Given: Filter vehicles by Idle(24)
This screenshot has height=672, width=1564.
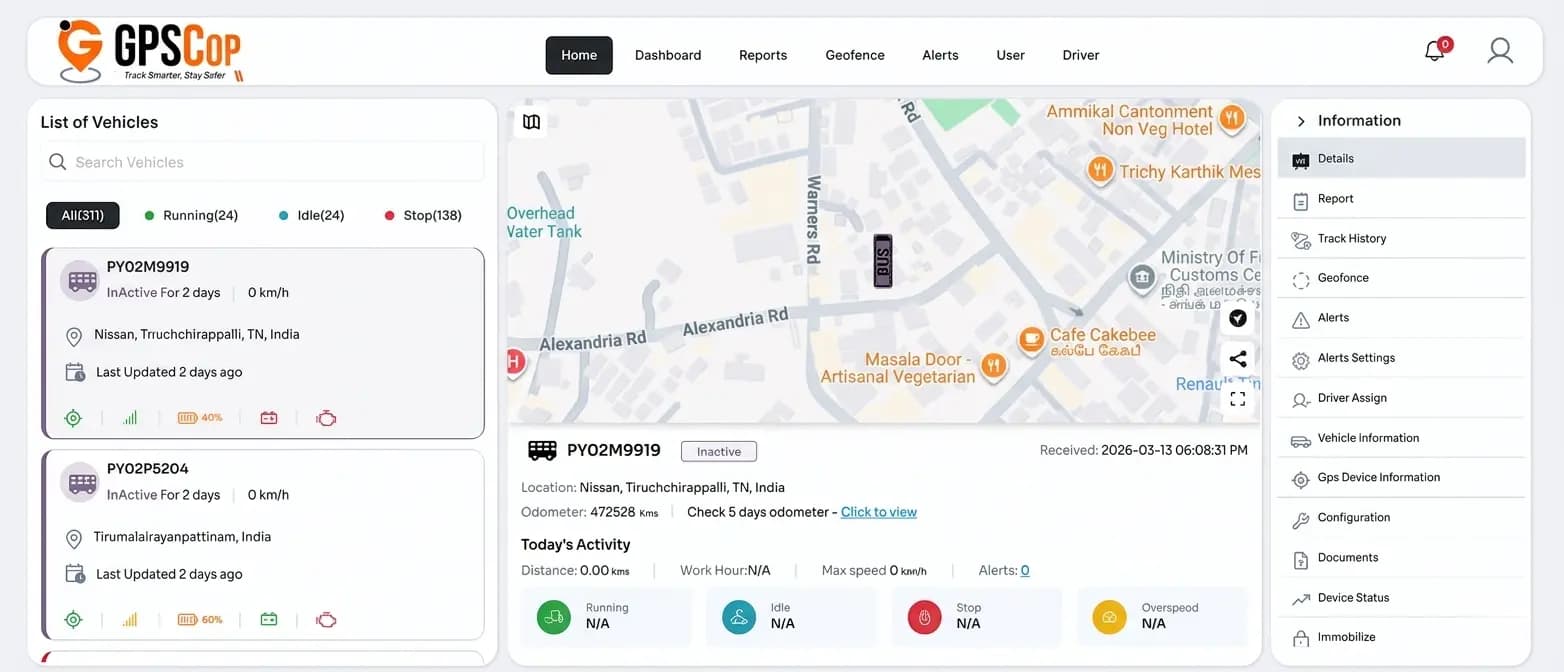Looking at the screenshot, I should pos(311,215).
